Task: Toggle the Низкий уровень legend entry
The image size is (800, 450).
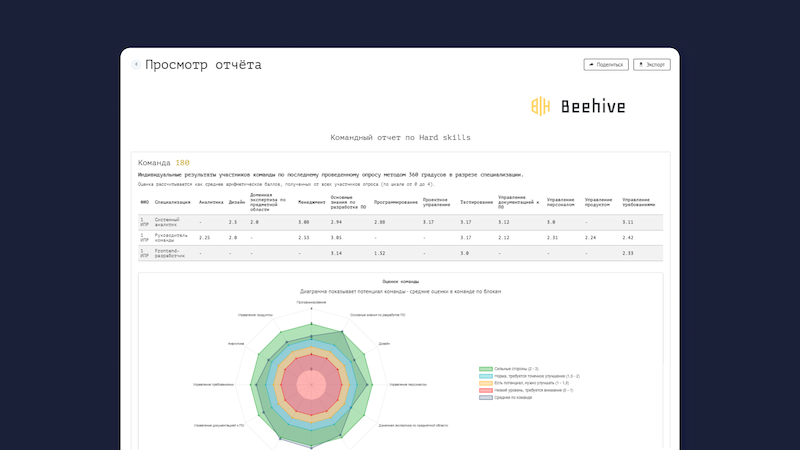Action: tap(526, 390)
